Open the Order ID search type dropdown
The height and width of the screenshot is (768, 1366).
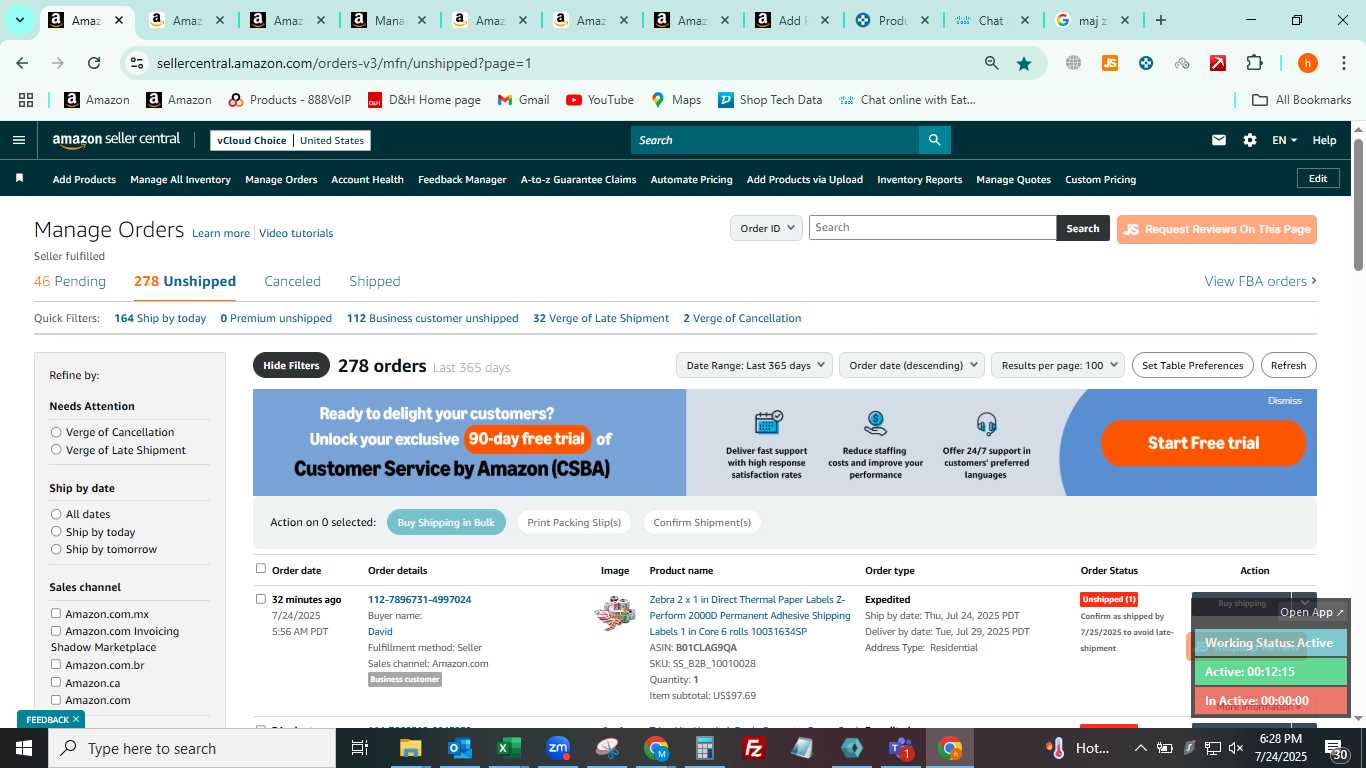click(x=766, y=228)
